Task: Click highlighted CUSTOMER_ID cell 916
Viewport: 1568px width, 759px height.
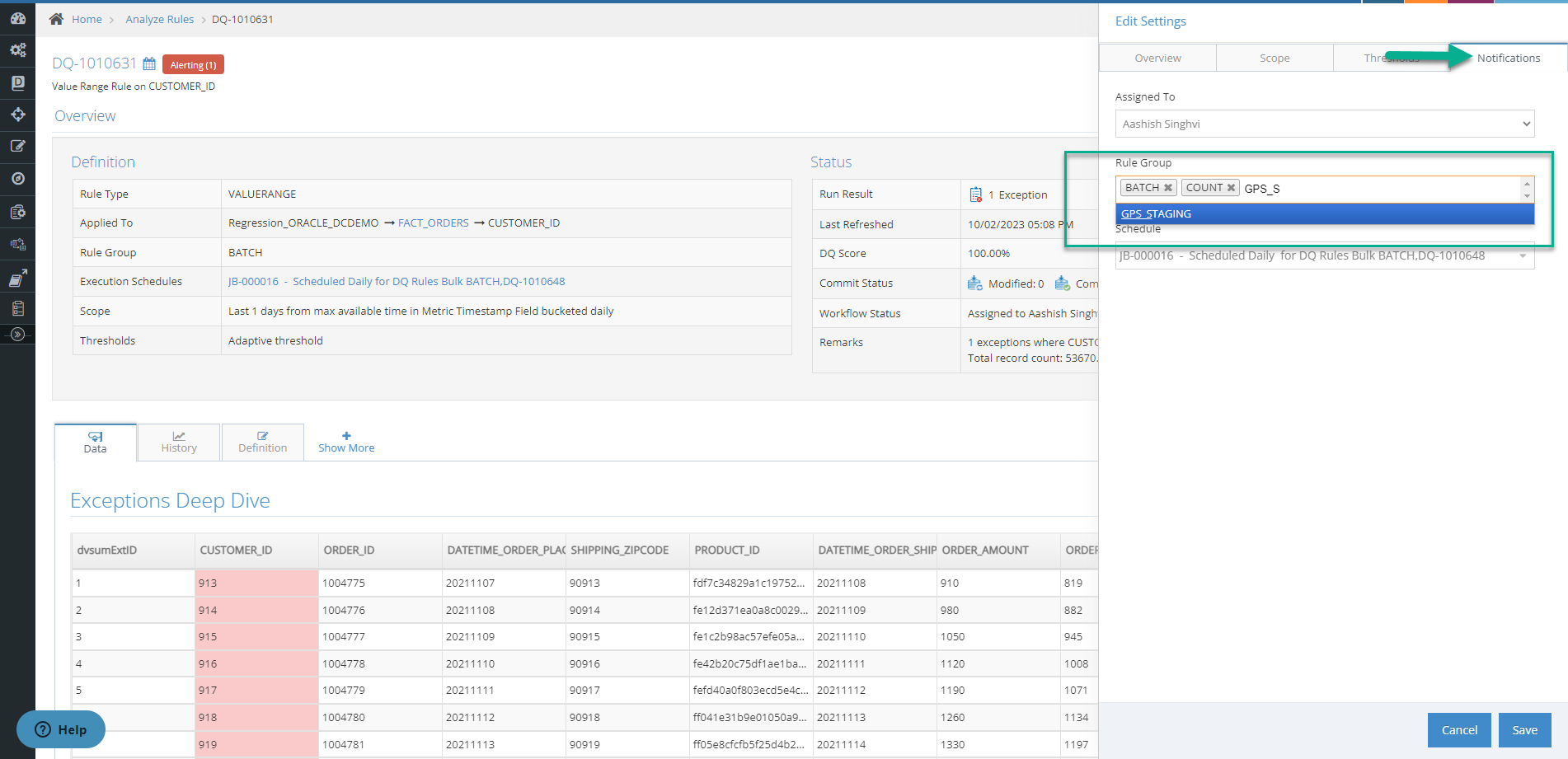Action: point(256,663)
